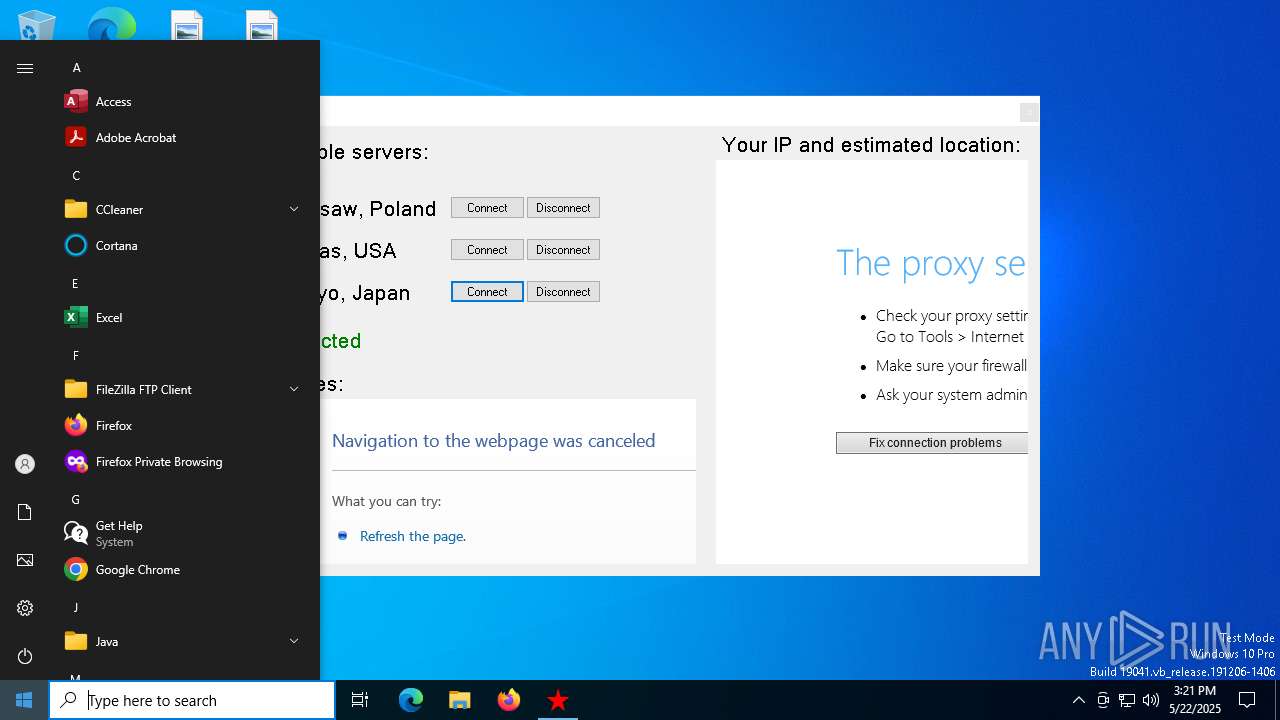Expand the Start menu hamburger navigation
The width and height of the screenshot is (1280, 720).
click(25, 68)
